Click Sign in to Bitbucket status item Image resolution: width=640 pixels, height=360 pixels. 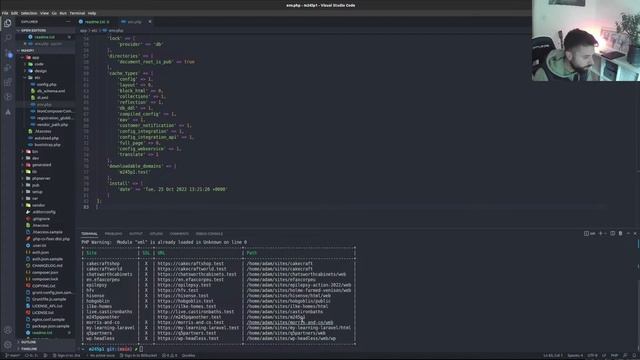click(x=138, y=356)
